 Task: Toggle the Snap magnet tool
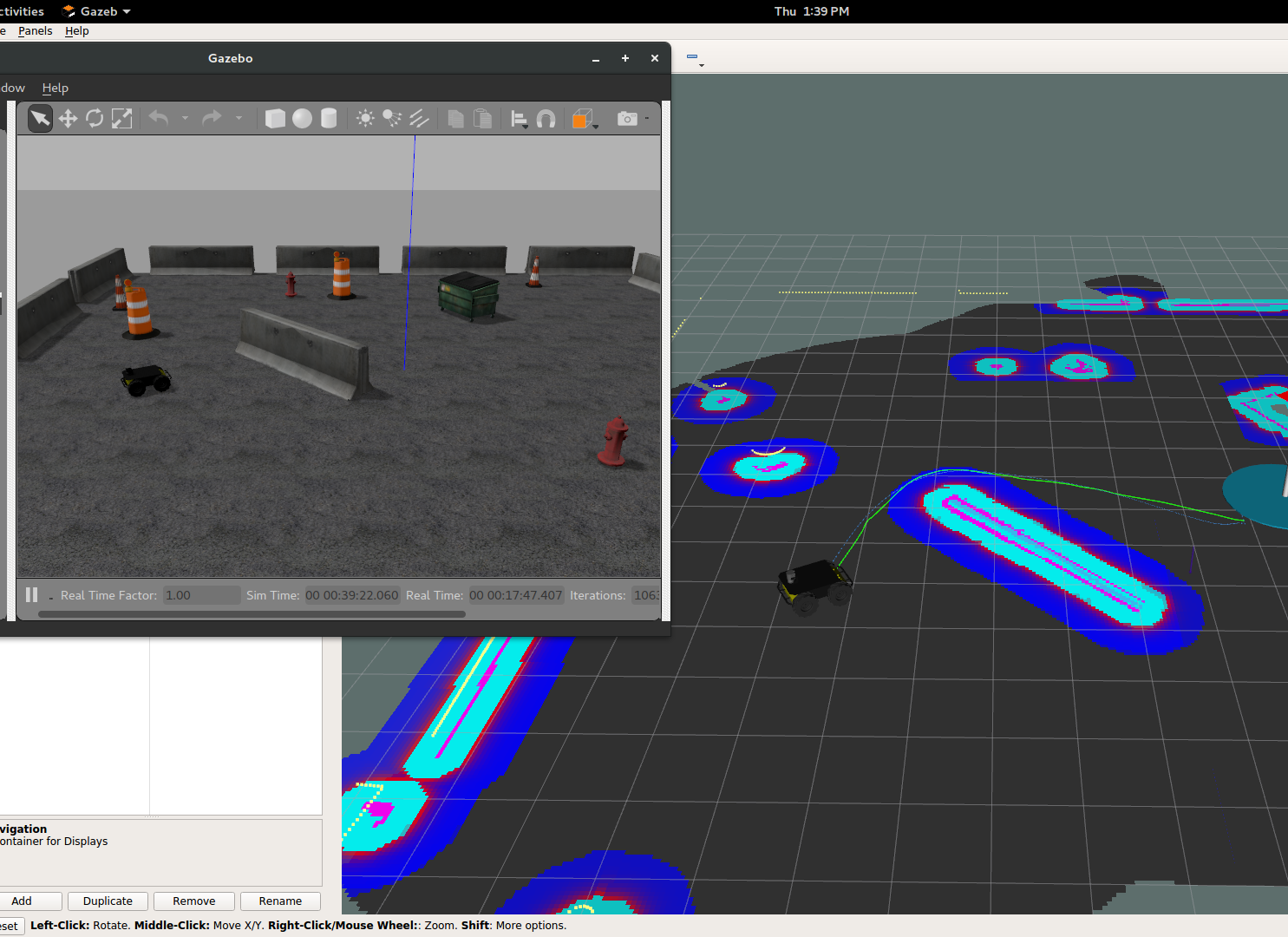[546, 118]
